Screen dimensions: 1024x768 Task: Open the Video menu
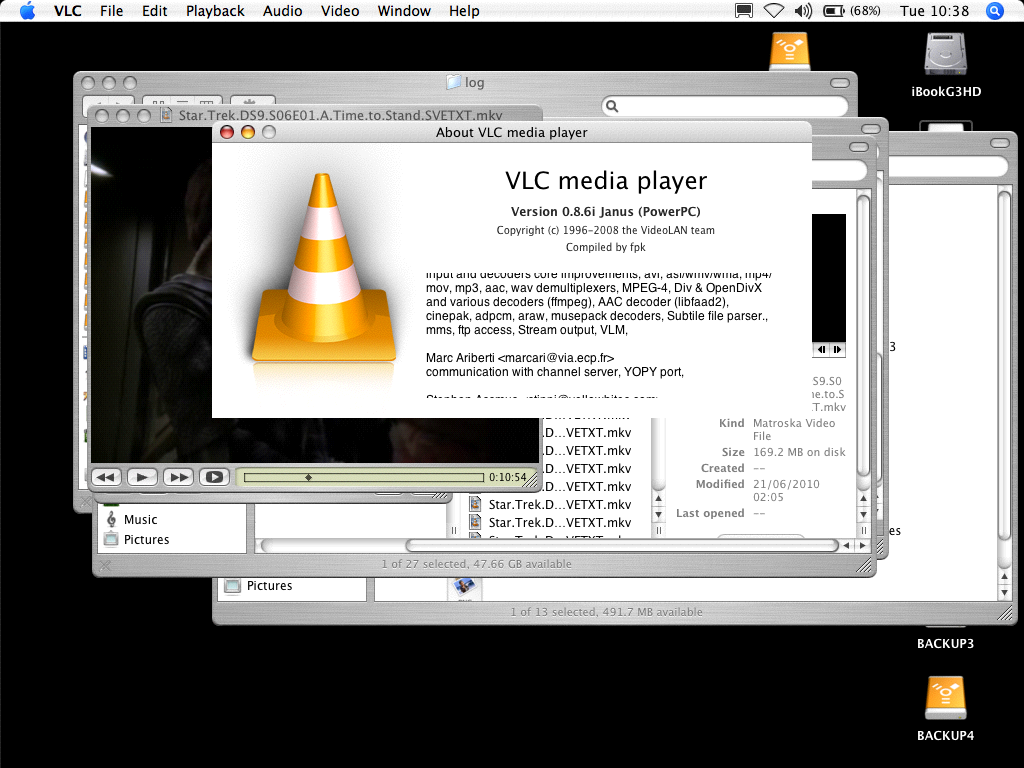(340, 11)
